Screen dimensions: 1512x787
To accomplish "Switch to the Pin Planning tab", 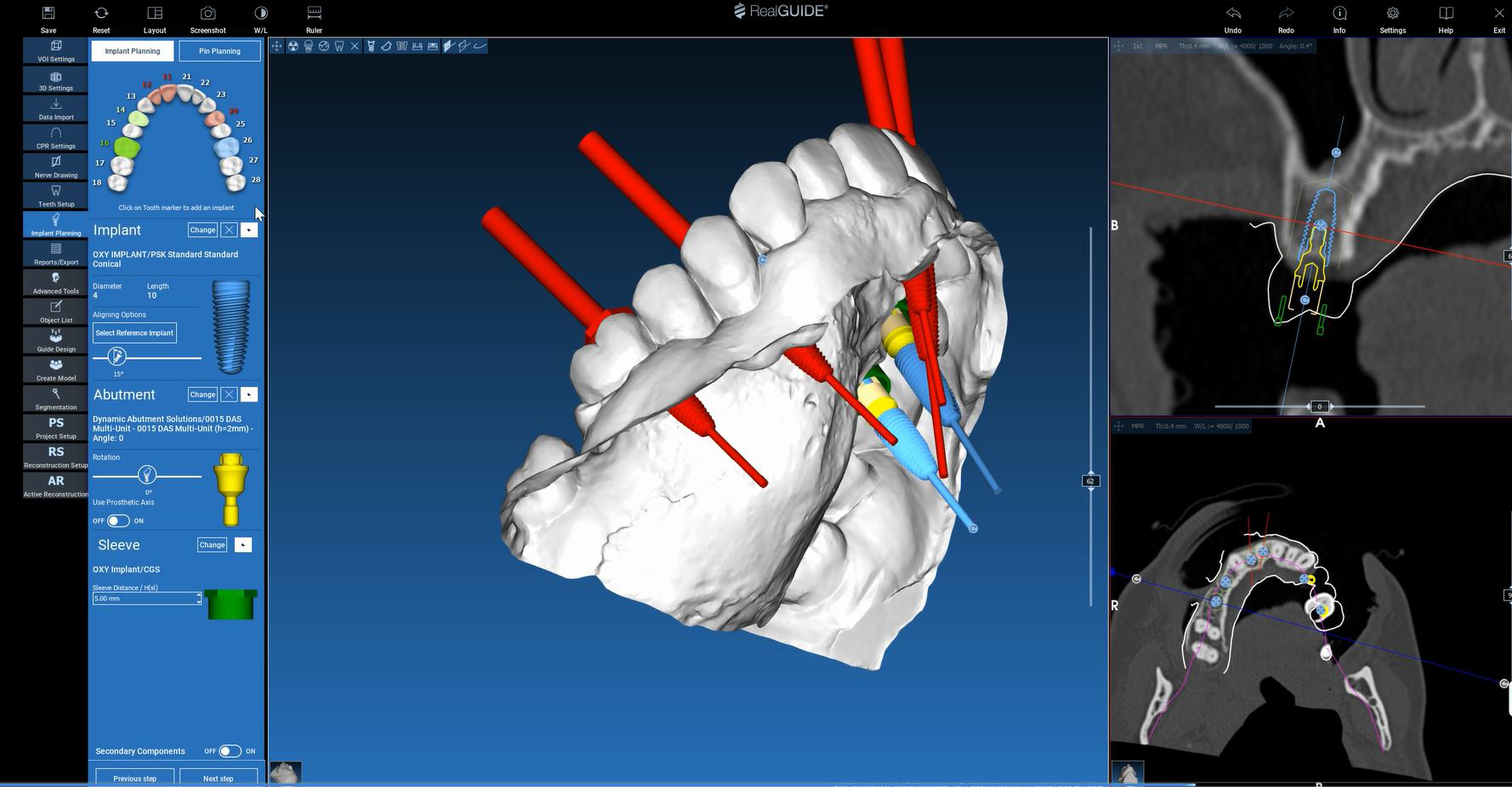I will [219, 51].
